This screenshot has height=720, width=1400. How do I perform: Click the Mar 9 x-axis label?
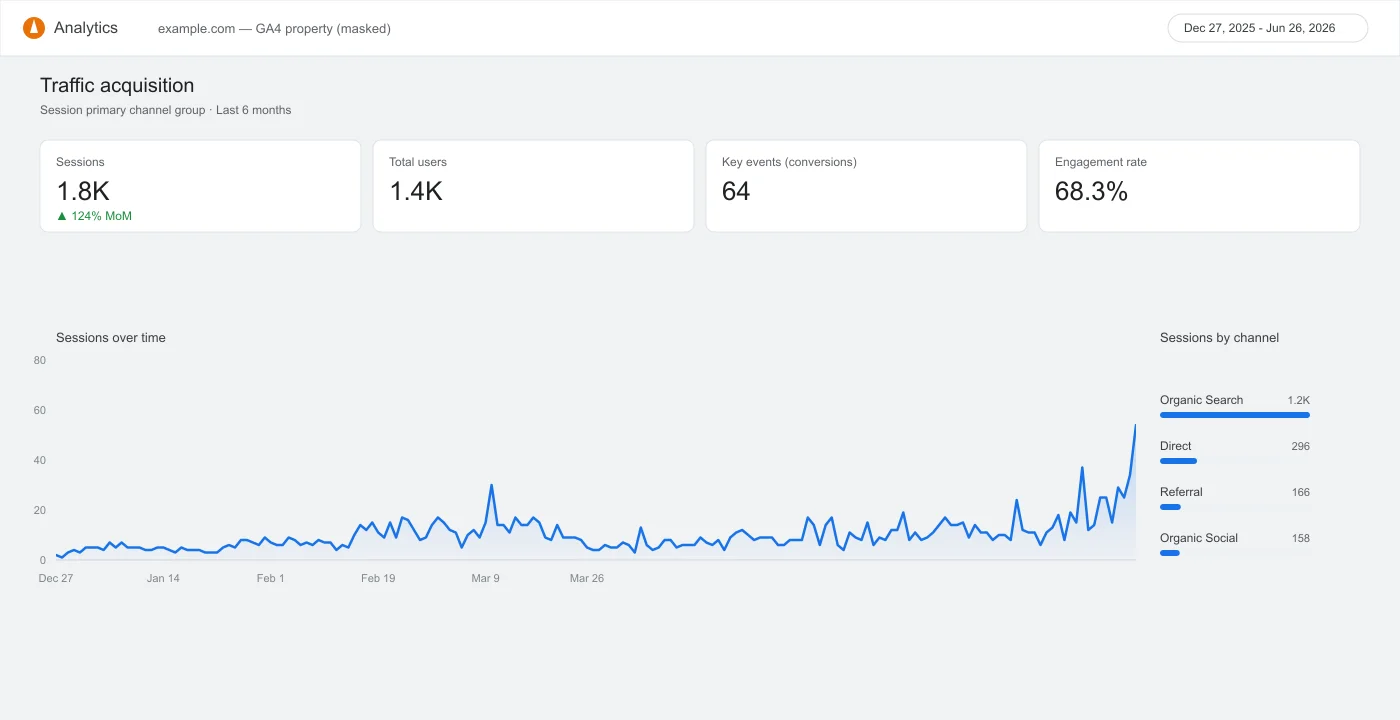tap(485, 578)
